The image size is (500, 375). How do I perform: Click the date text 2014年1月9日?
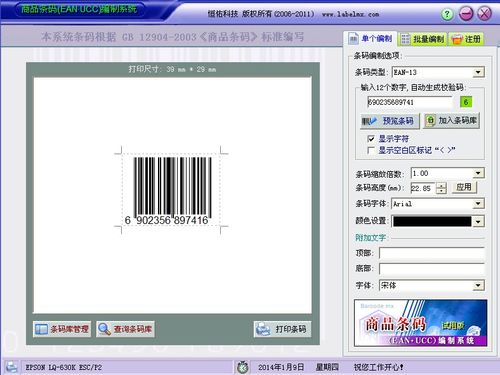click(281, 367)
